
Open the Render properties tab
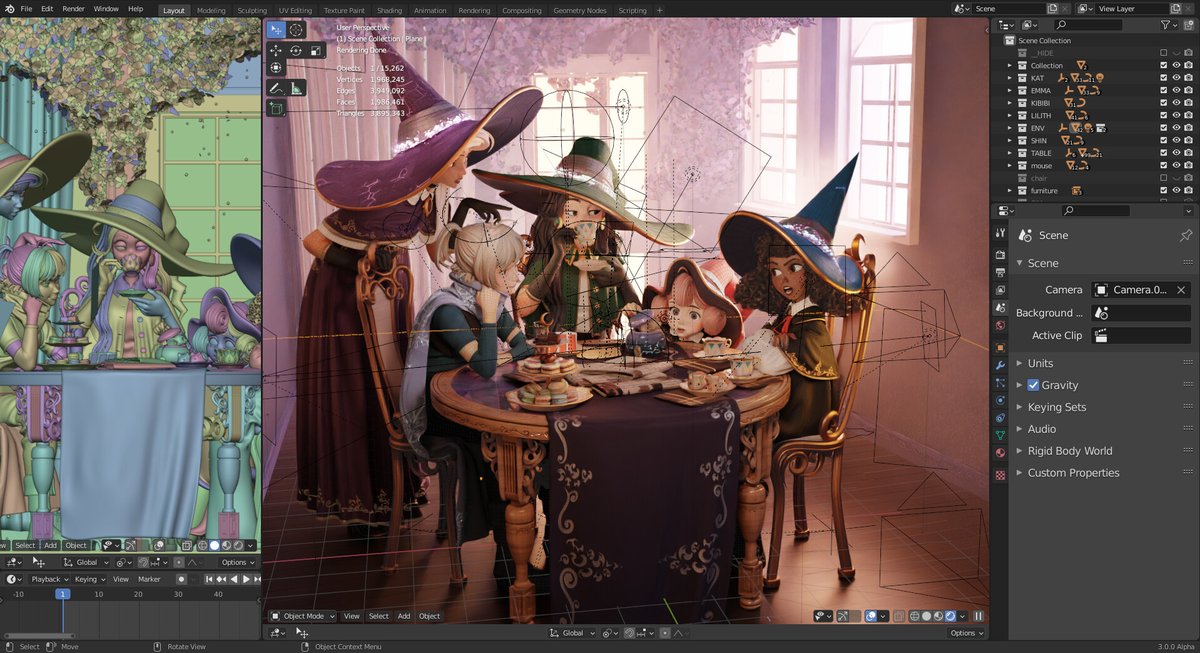point(1000,254)
